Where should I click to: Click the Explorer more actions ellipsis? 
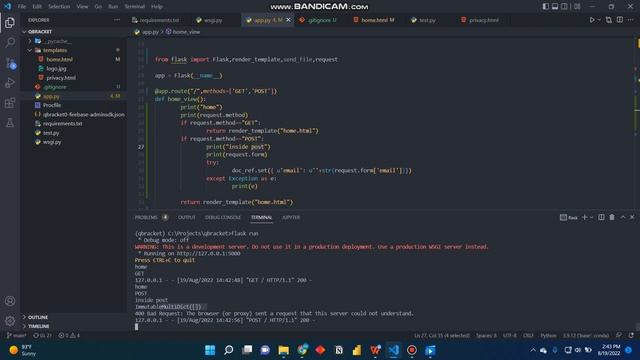(117, 20)
